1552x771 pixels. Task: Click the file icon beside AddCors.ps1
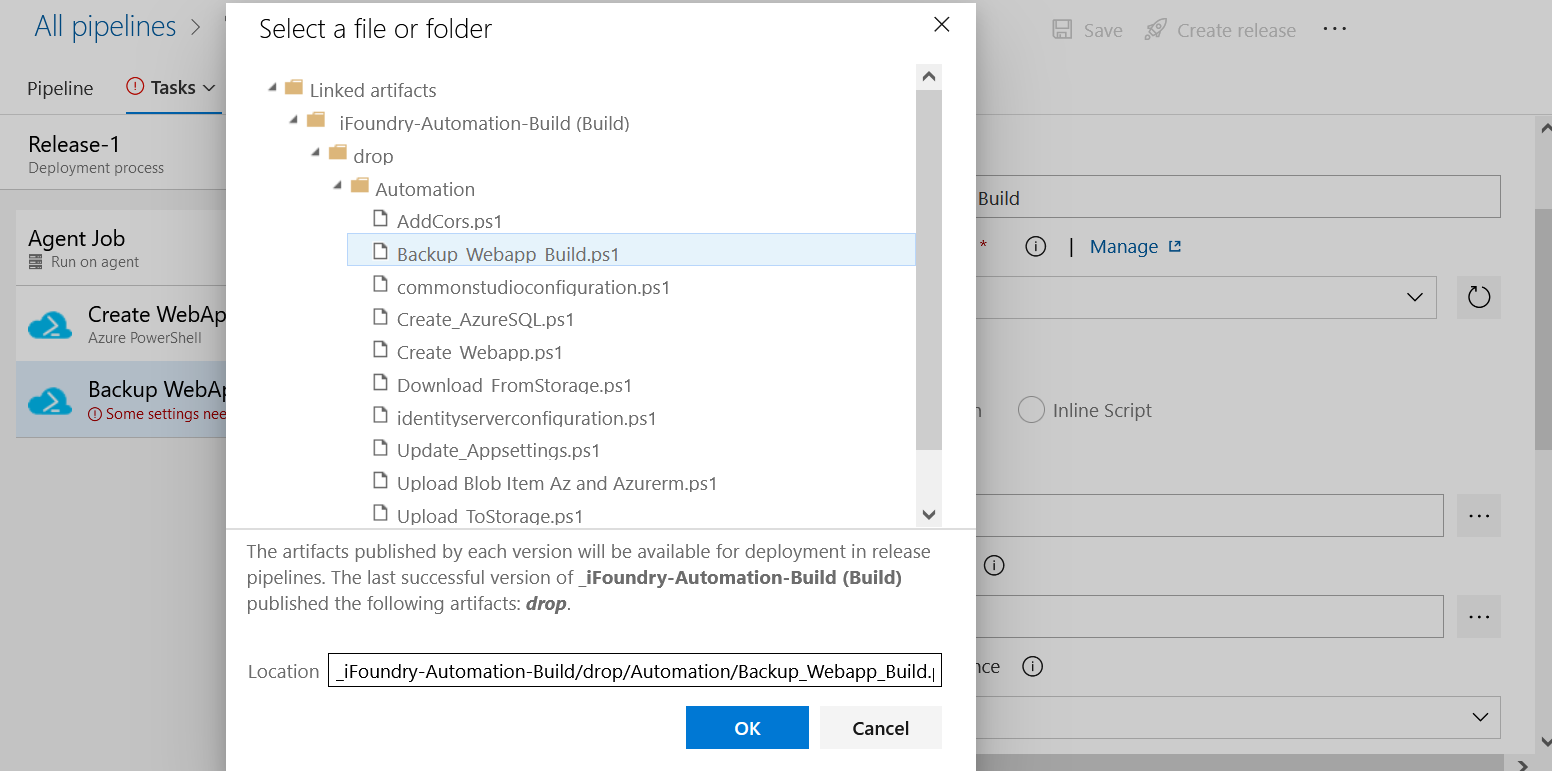(x=380, y=218)
